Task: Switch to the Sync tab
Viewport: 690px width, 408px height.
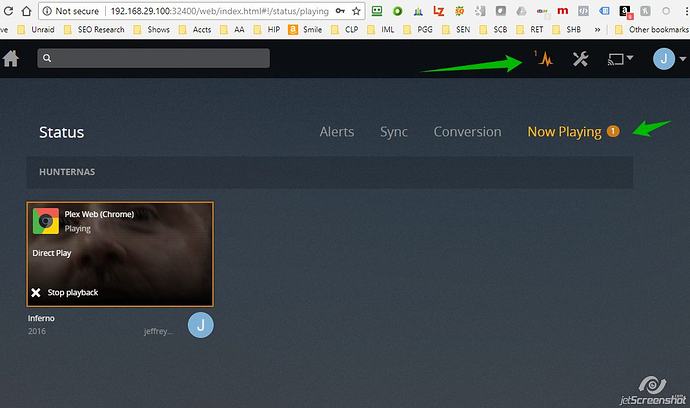Action: click(394, 132)
